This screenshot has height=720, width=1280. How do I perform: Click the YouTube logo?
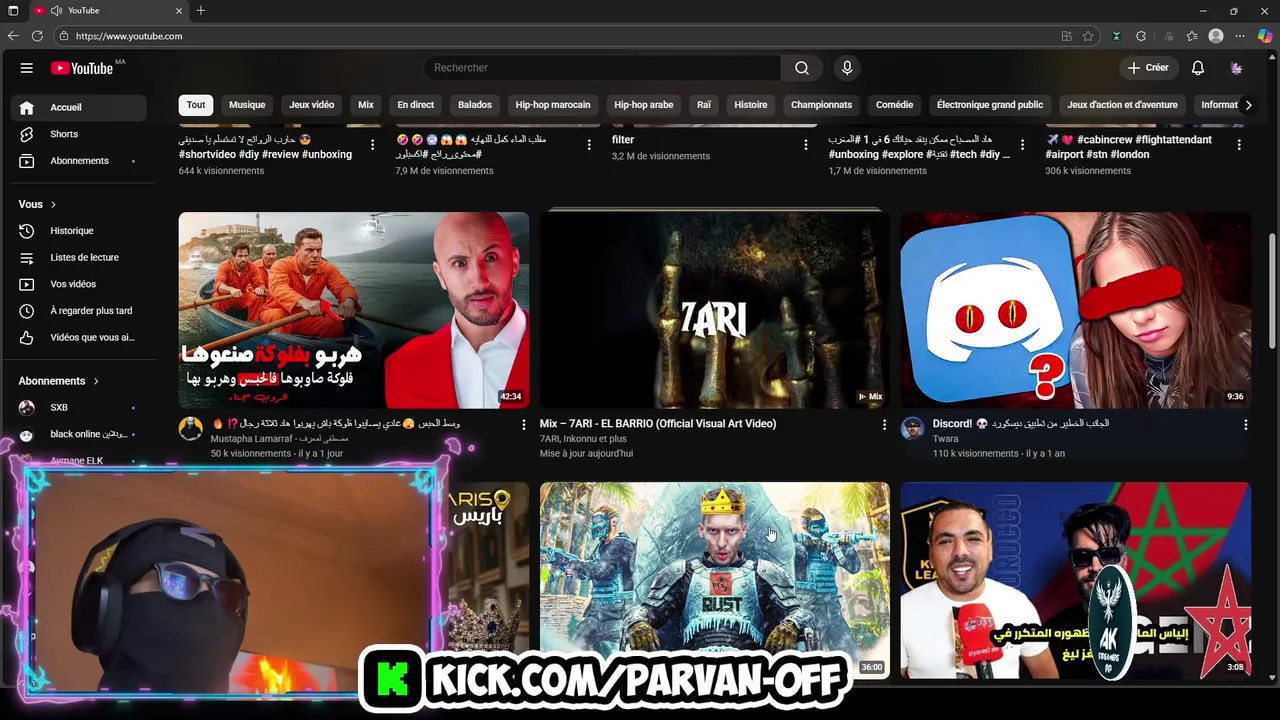click(82, 68)
